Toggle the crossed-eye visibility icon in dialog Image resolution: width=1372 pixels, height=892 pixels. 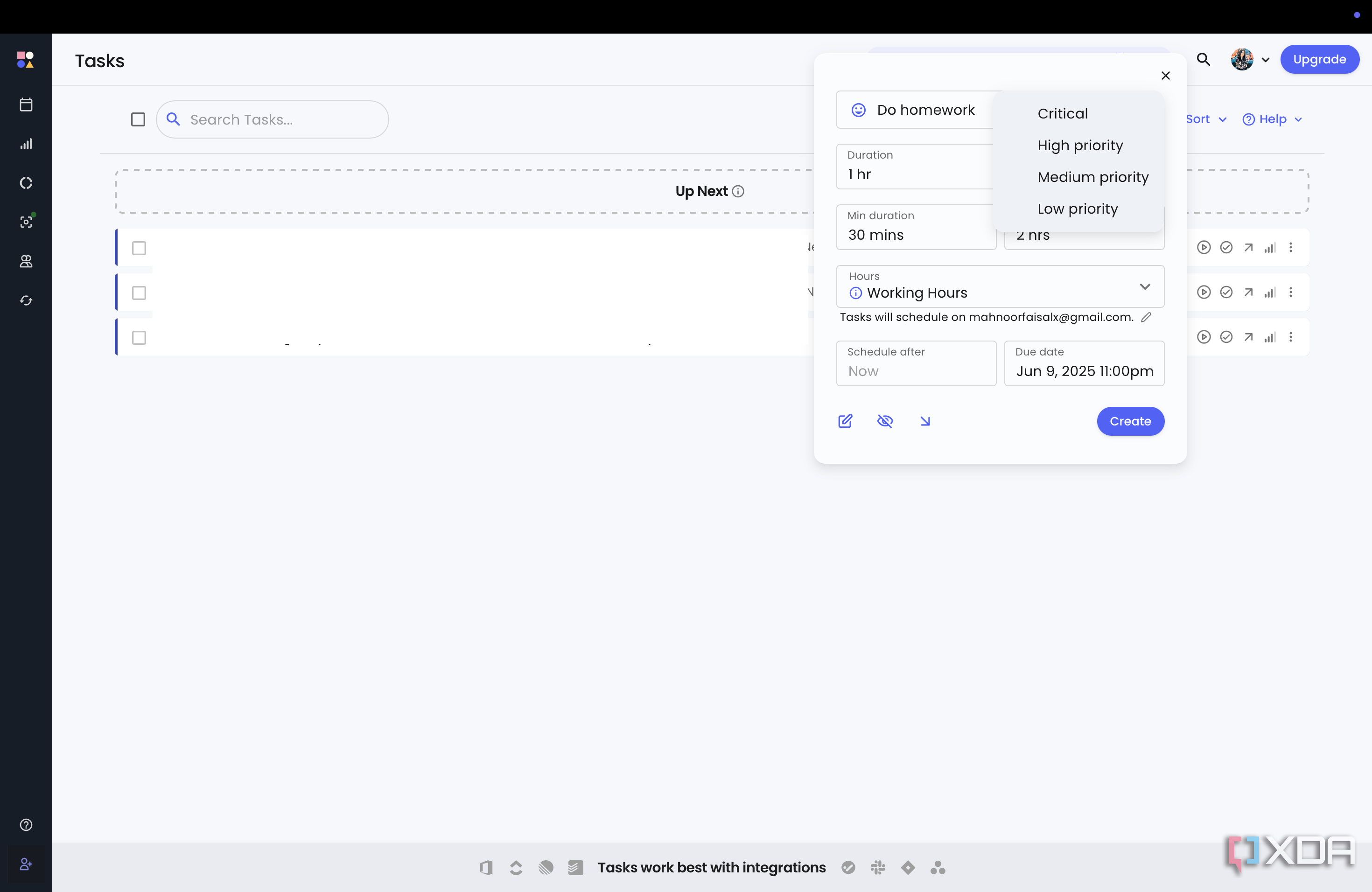(885, 421)
